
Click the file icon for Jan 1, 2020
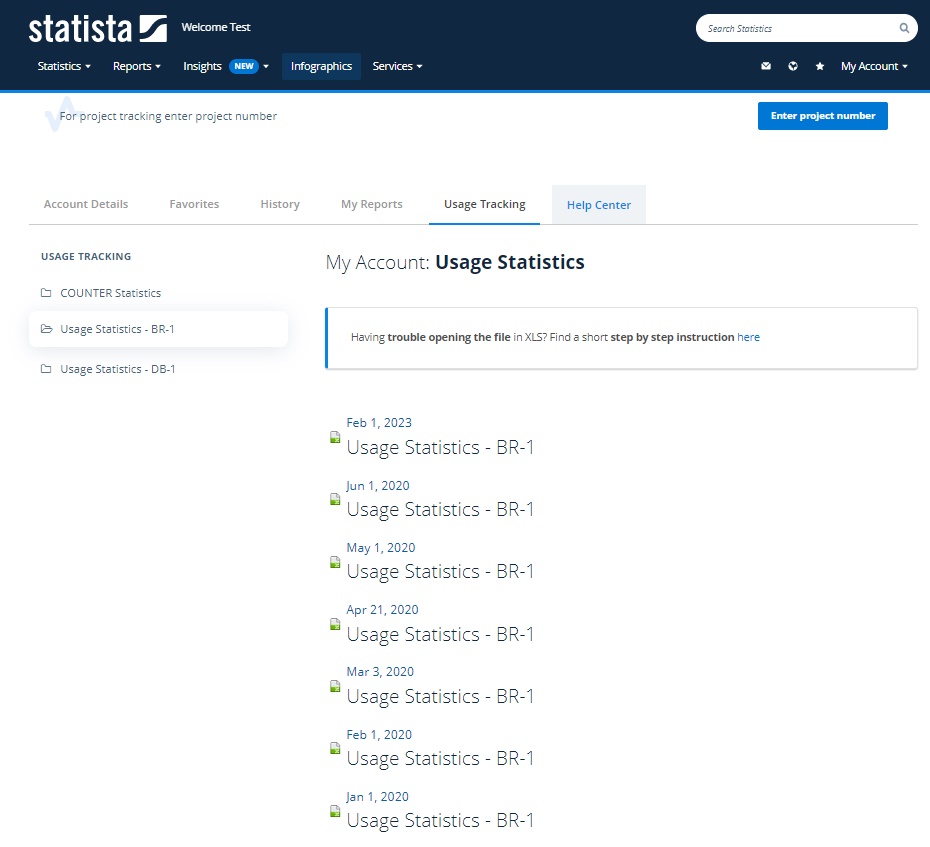(x=335, y=811)
